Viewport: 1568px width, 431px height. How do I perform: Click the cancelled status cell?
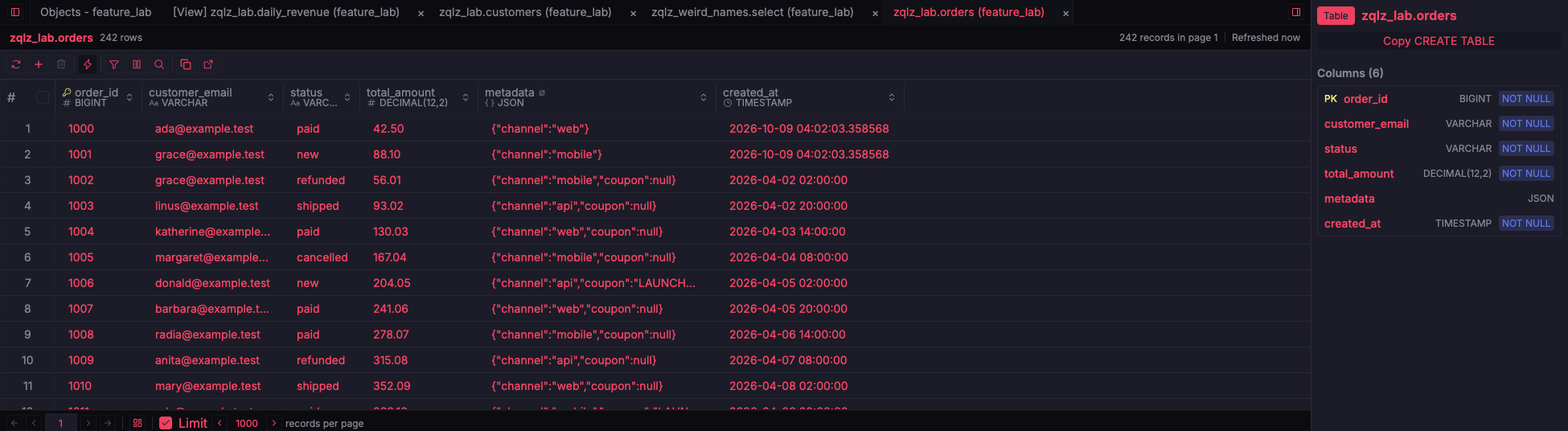pos(322,257)
